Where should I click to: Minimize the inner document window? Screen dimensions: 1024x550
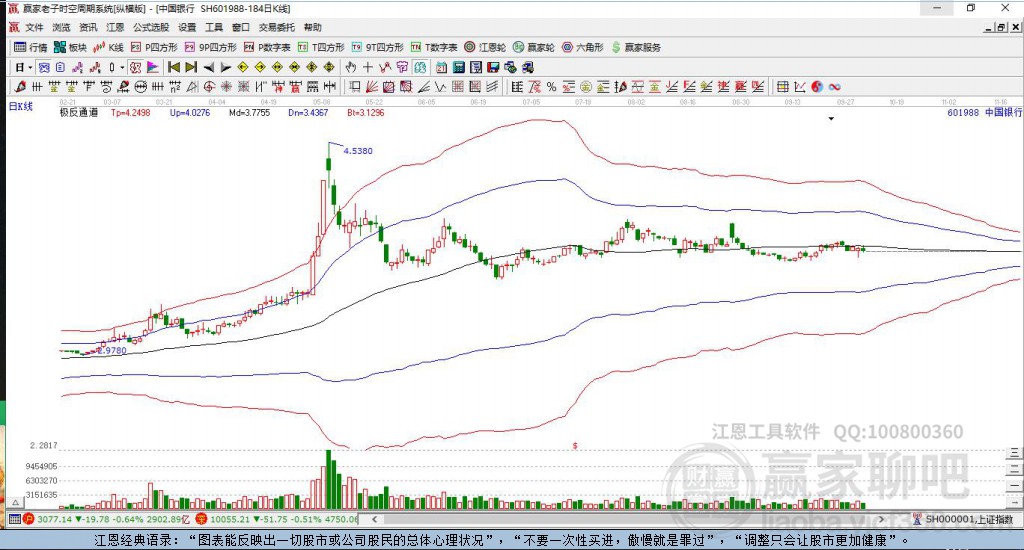pos(989,27)
